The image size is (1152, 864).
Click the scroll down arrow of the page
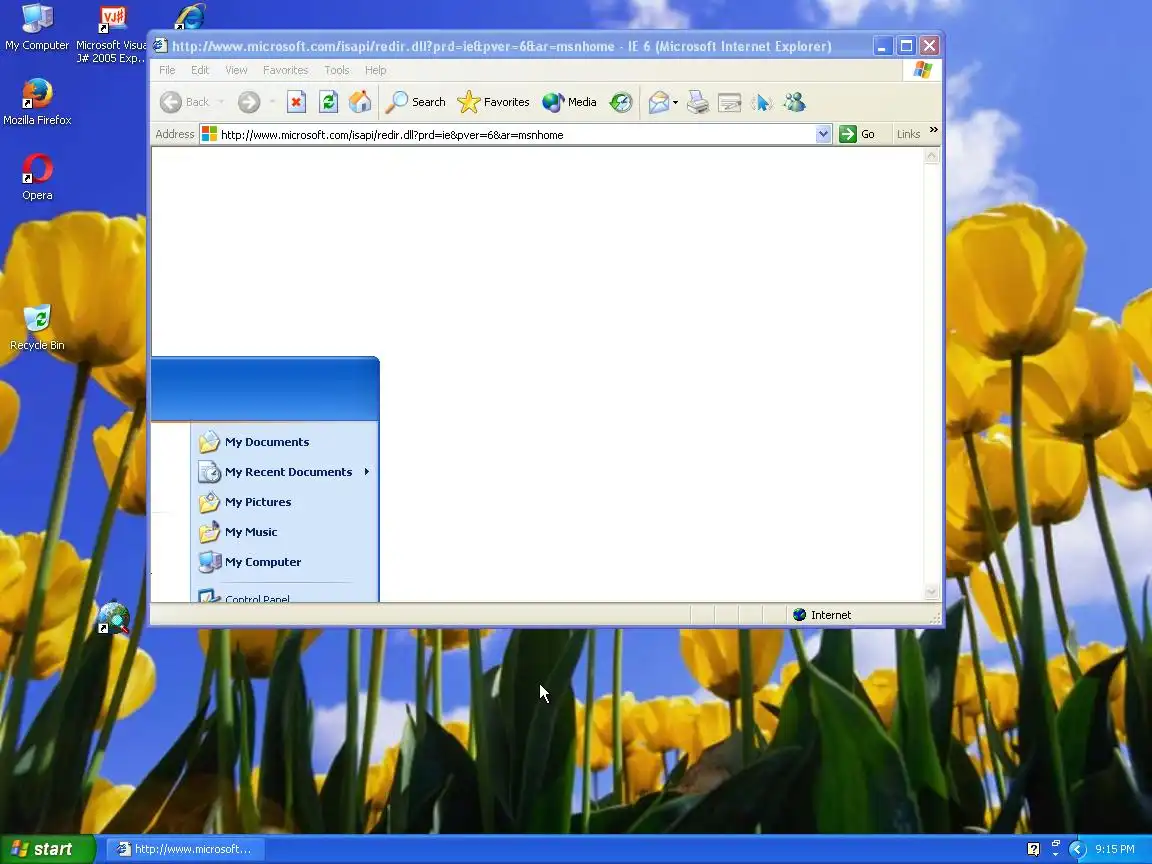tap(932, 591)
